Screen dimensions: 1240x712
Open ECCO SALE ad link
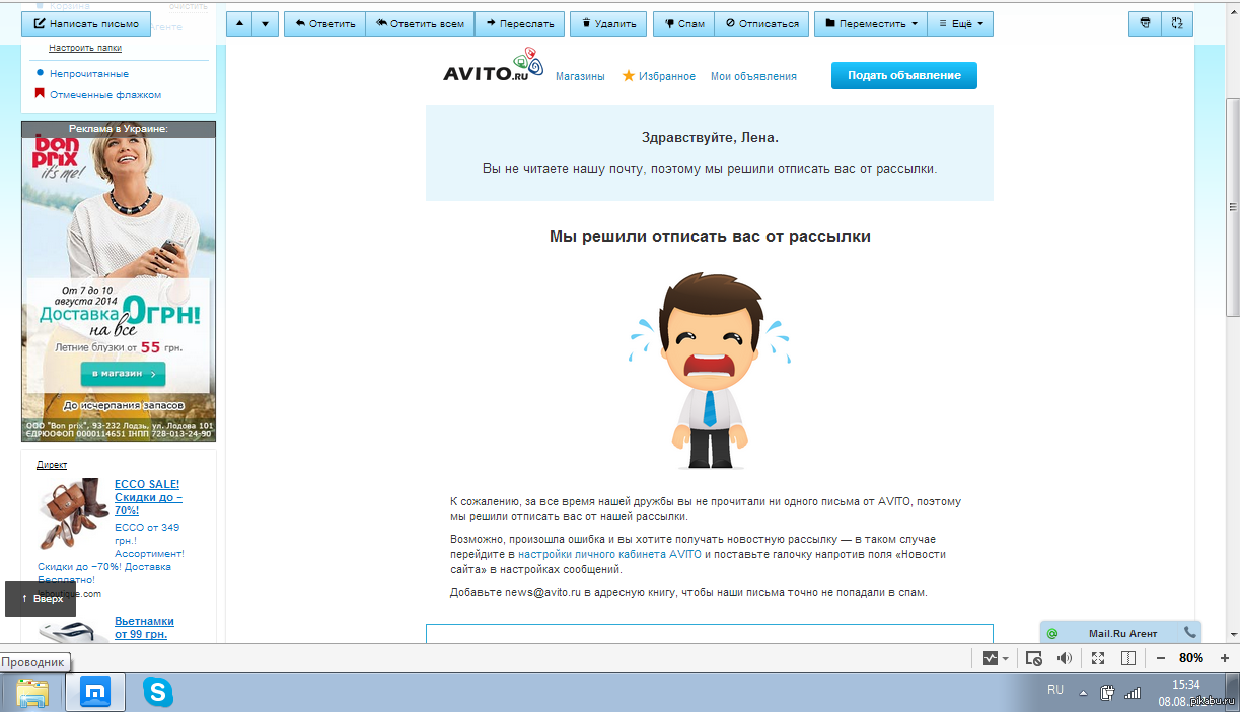(x=148, y=497)
